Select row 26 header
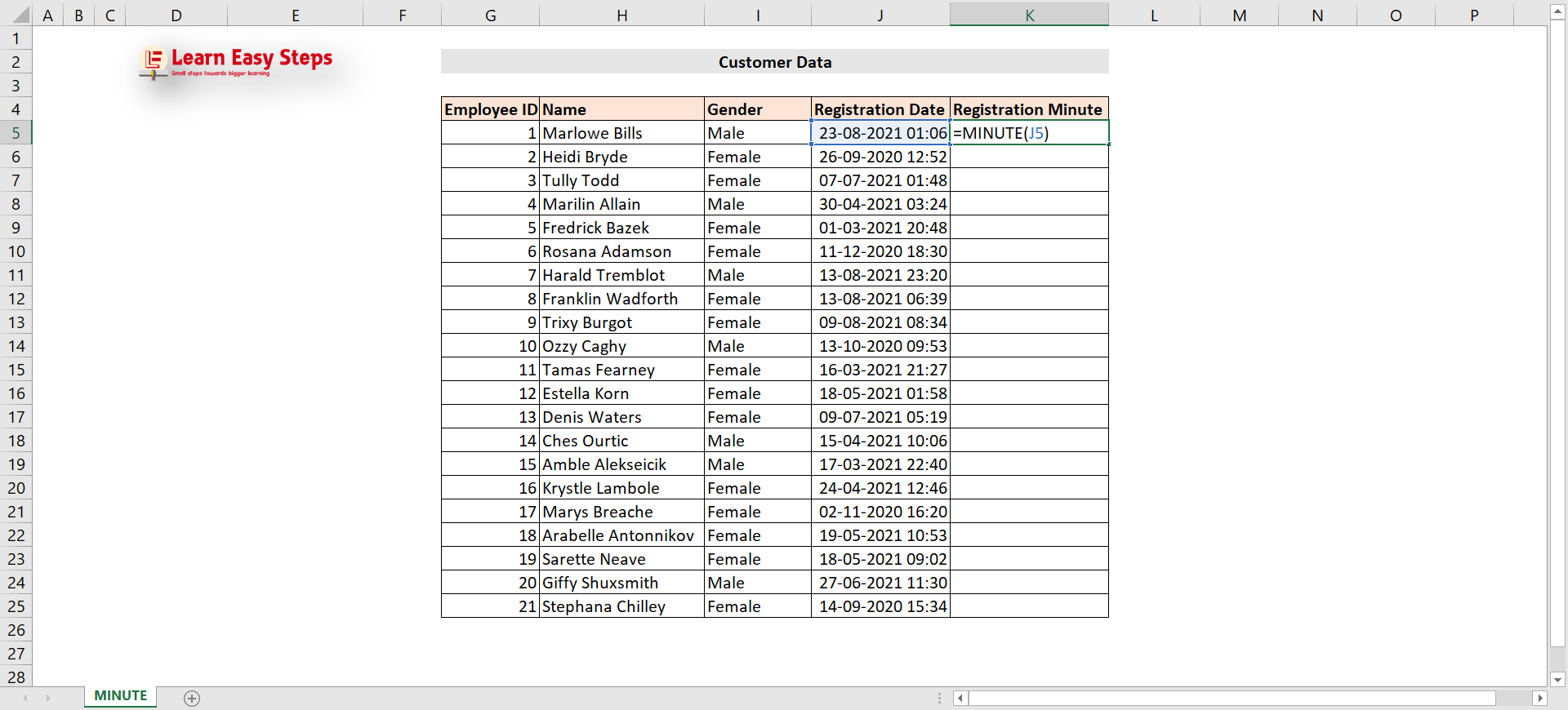Viewport: 1568px width, 710px height. [16, 630]
